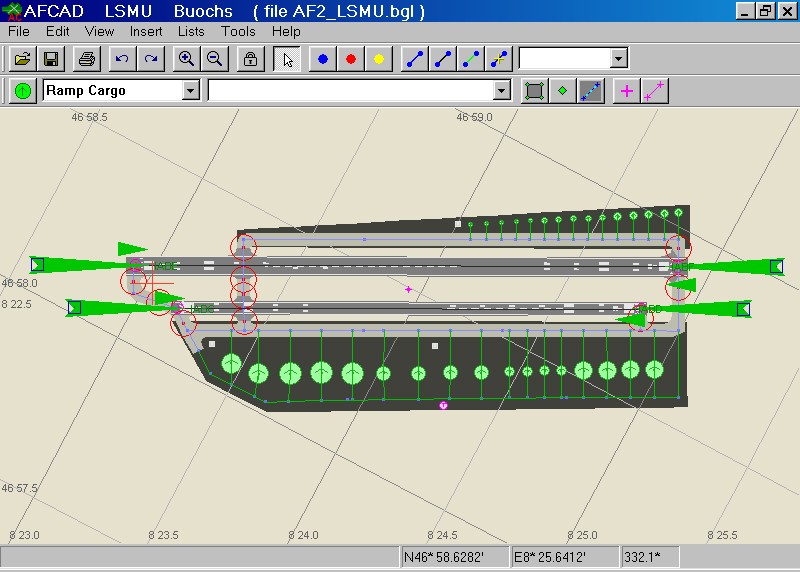This screenshot has width=800, height=572.
Task: Toggle the padlock lock button
Action: (251, 59)
